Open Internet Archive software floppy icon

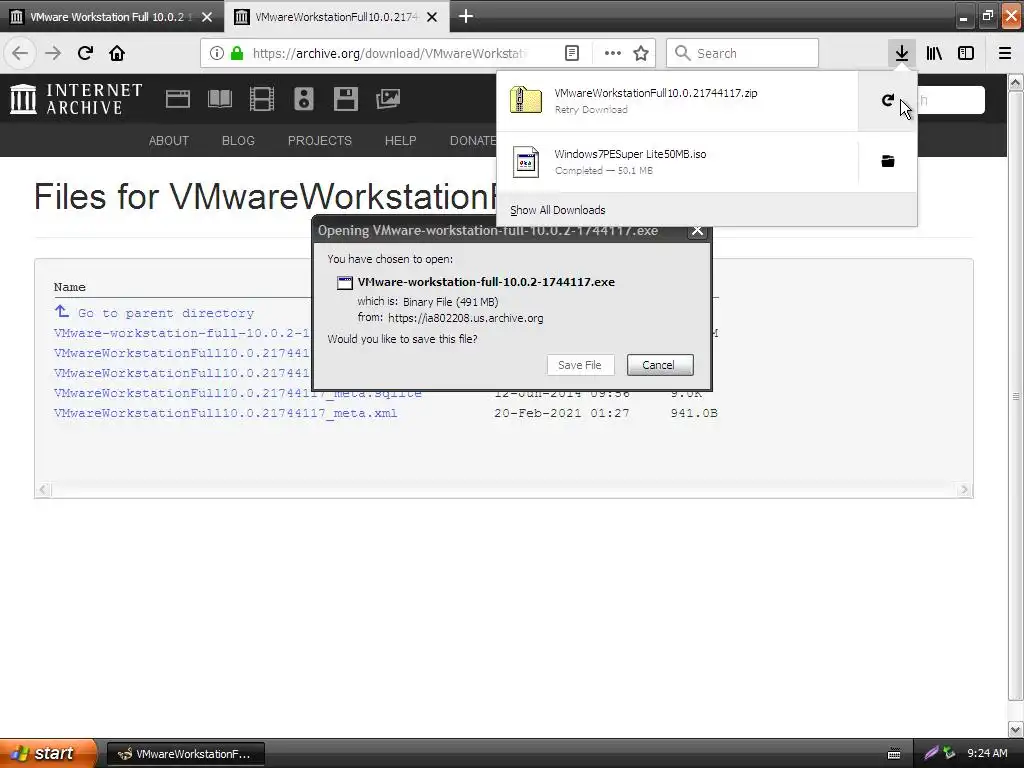coord(345,99)
